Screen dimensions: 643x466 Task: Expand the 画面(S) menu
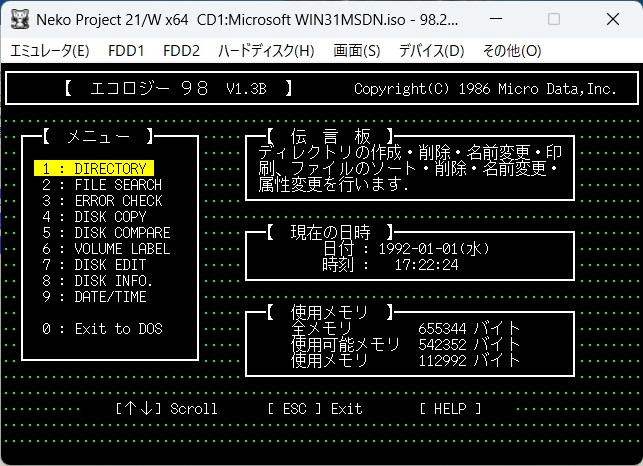point(357,50)
